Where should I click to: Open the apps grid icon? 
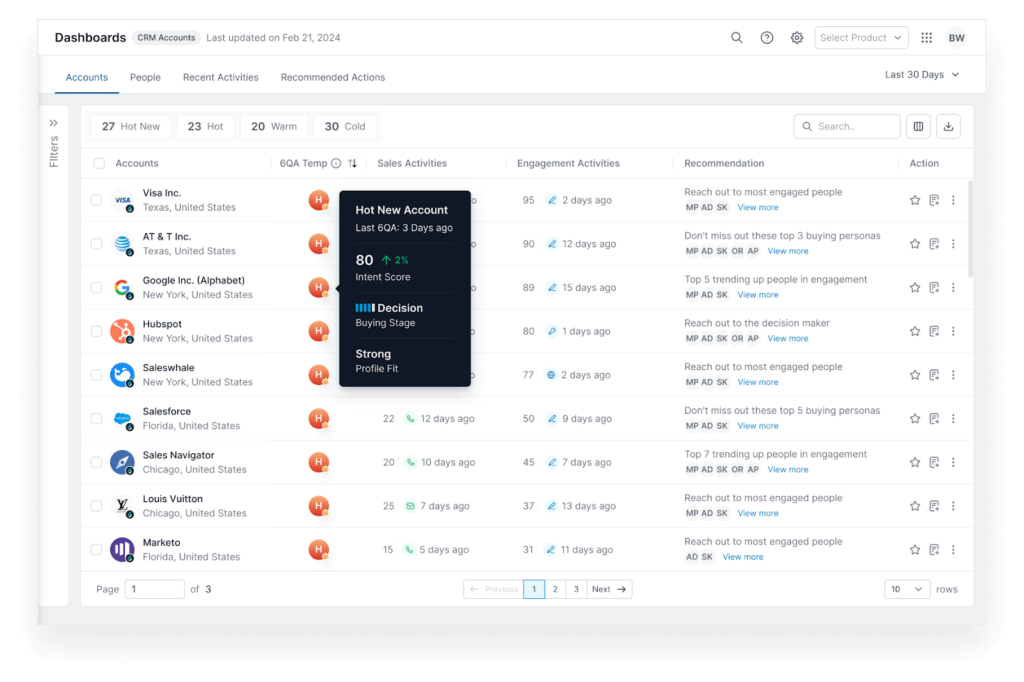coord(927,38)
